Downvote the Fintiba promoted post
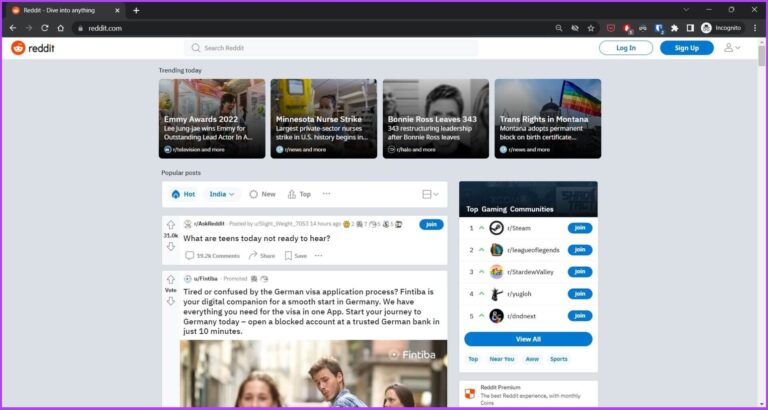 170,301
